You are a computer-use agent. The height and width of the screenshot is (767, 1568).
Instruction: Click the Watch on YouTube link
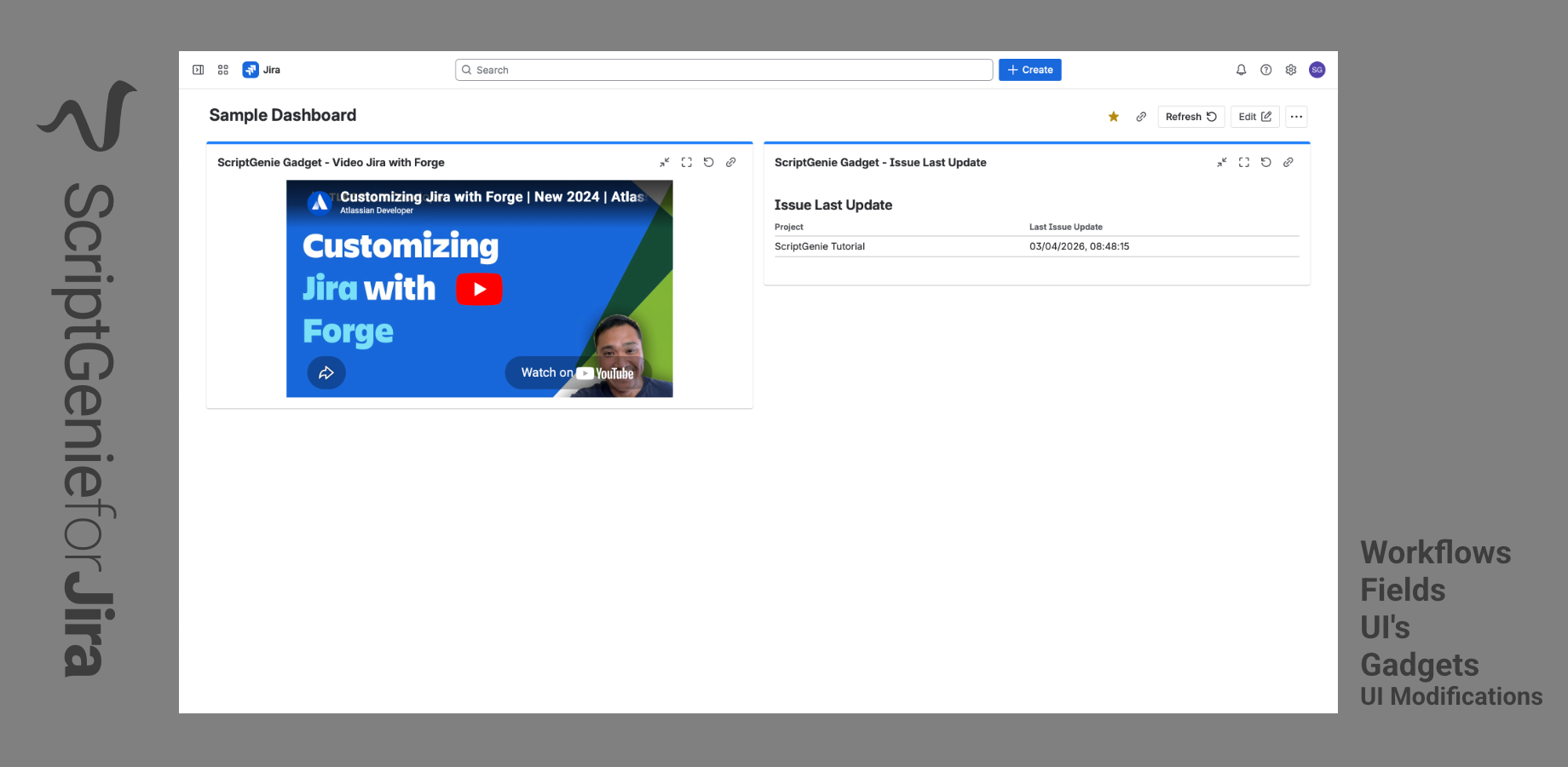pyautogui.click(x=577, y=372)
